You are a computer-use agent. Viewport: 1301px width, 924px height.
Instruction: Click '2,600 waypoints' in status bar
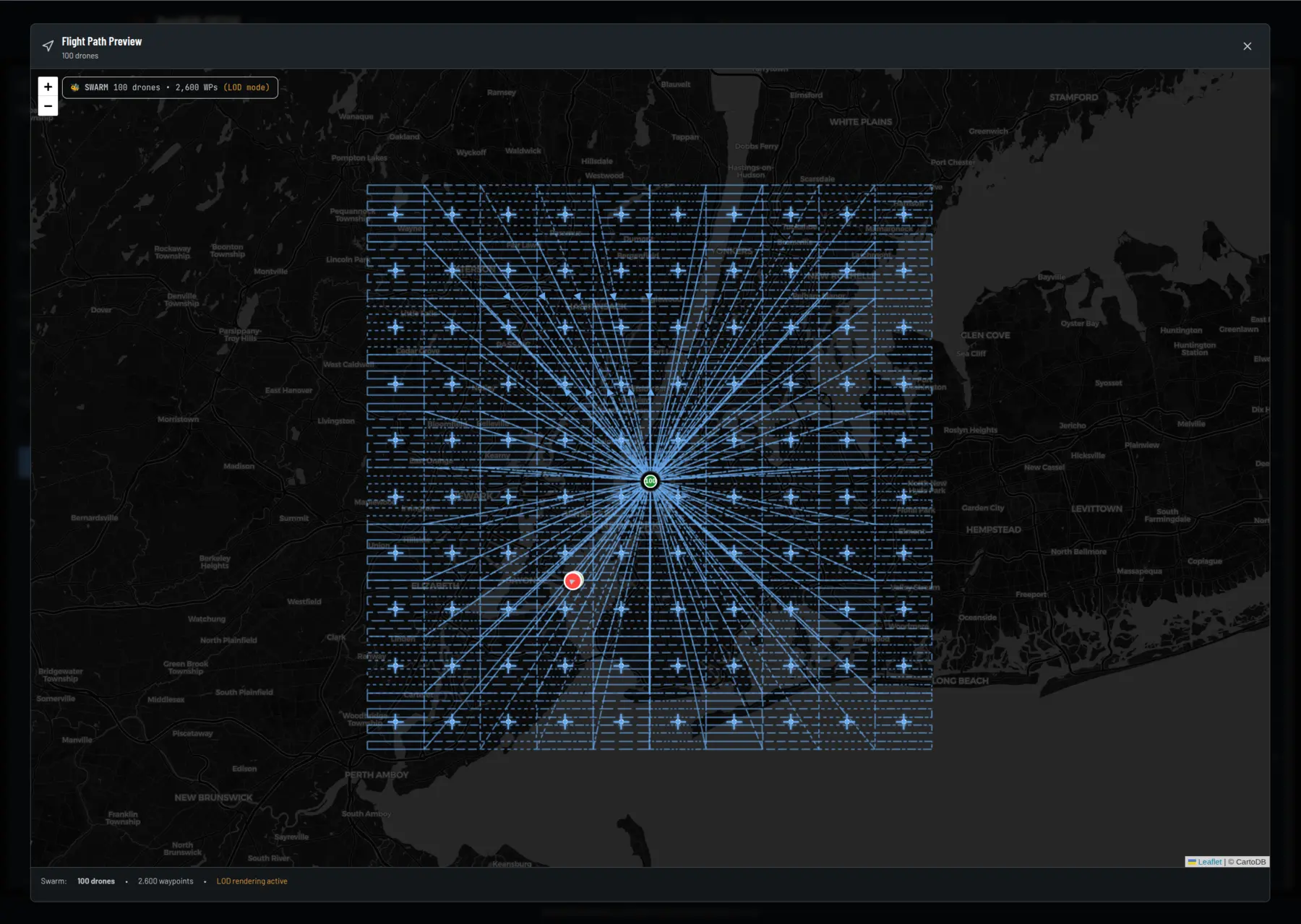[166, 881]
